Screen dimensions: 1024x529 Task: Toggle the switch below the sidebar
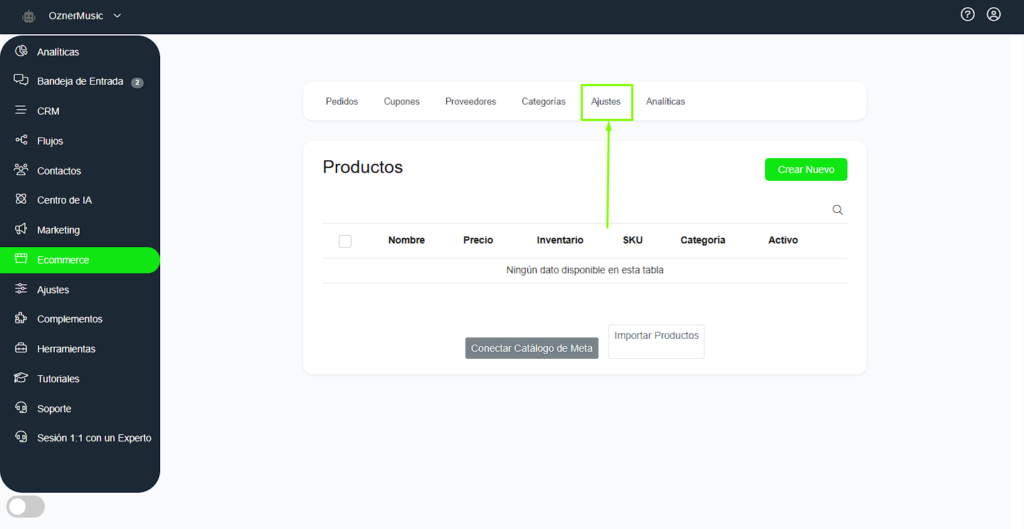pos(26,506)
